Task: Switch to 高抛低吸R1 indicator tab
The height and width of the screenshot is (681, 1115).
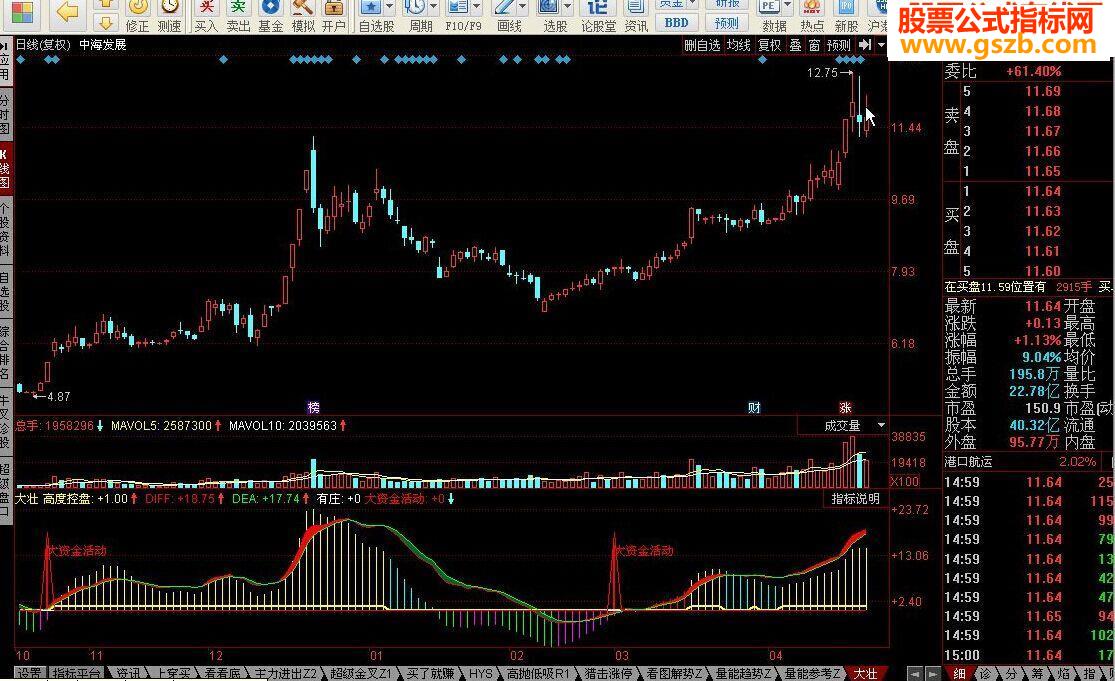Action: [538, 673]
